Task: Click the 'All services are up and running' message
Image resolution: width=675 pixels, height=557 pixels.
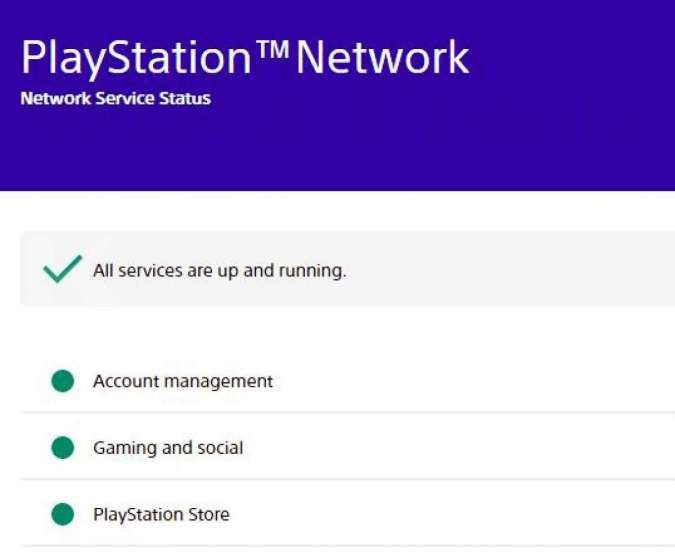Action: 220,270
